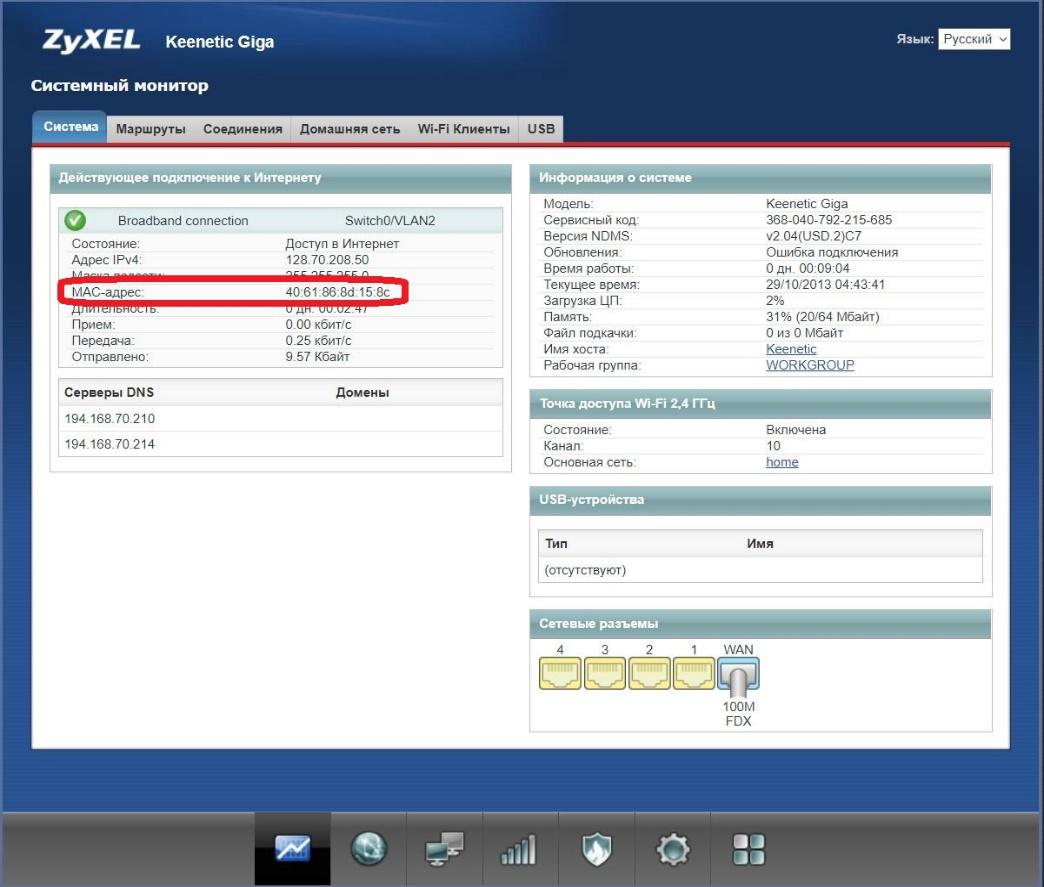The height and width of the screenshot is (887, 1044).
Task: Click the Файл подкачки value 0 из 0 Мбайт
Action: tap(804, 333)
